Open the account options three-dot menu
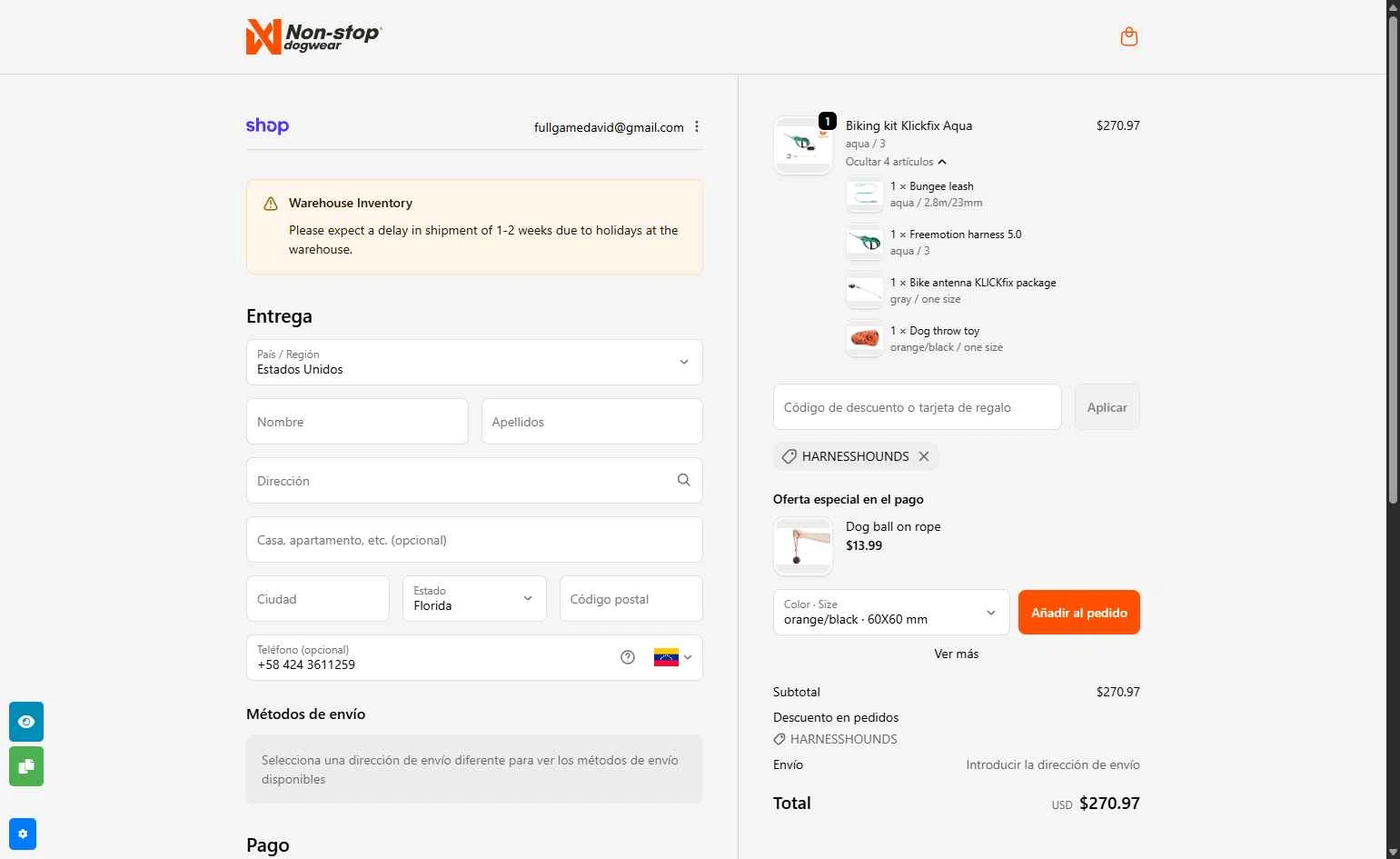This screenshot has width=1400, height=859. [697, 127]
